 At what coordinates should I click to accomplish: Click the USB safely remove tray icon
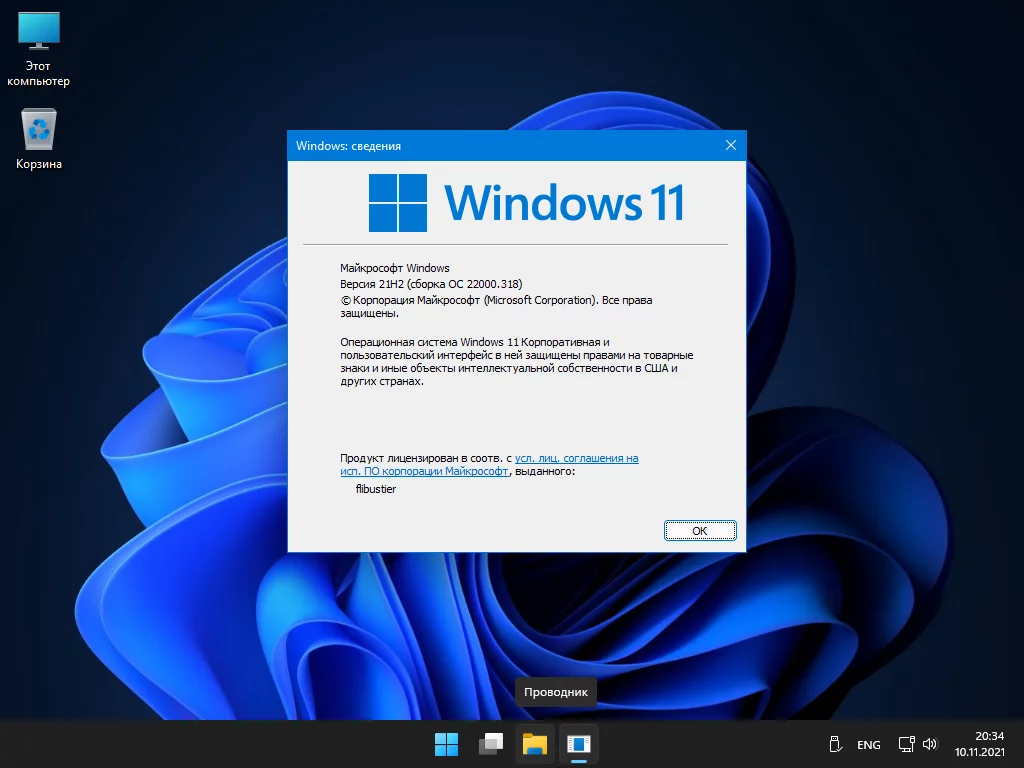tap(835, 744)
